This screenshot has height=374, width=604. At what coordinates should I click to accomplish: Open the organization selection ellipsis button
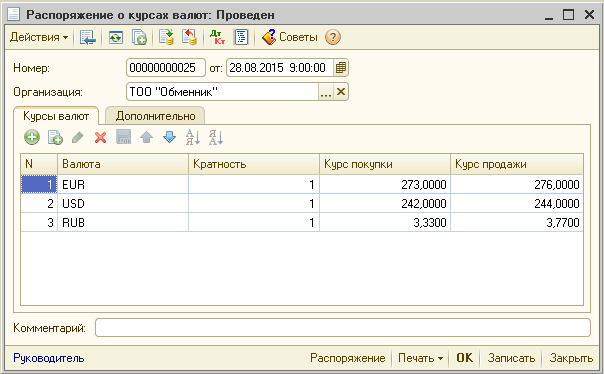(x=326, y=92)
